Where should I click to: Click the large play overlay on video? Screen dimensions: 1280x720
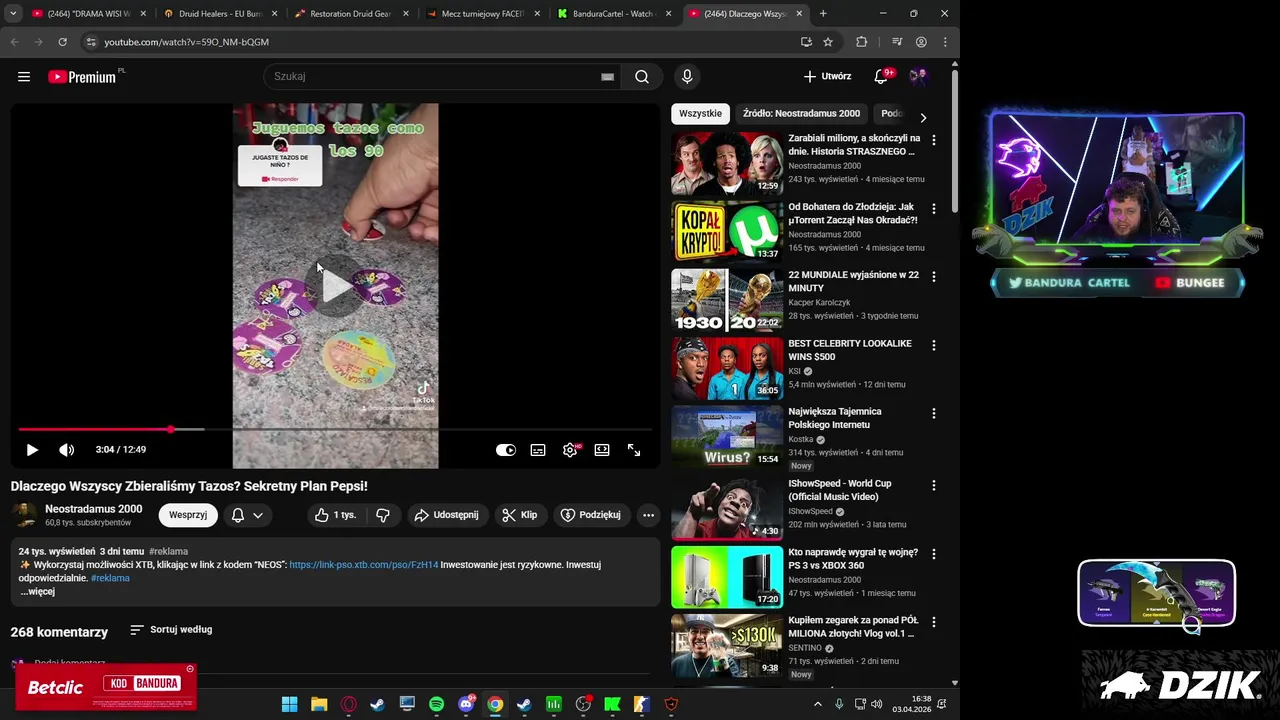coord(336,287)
